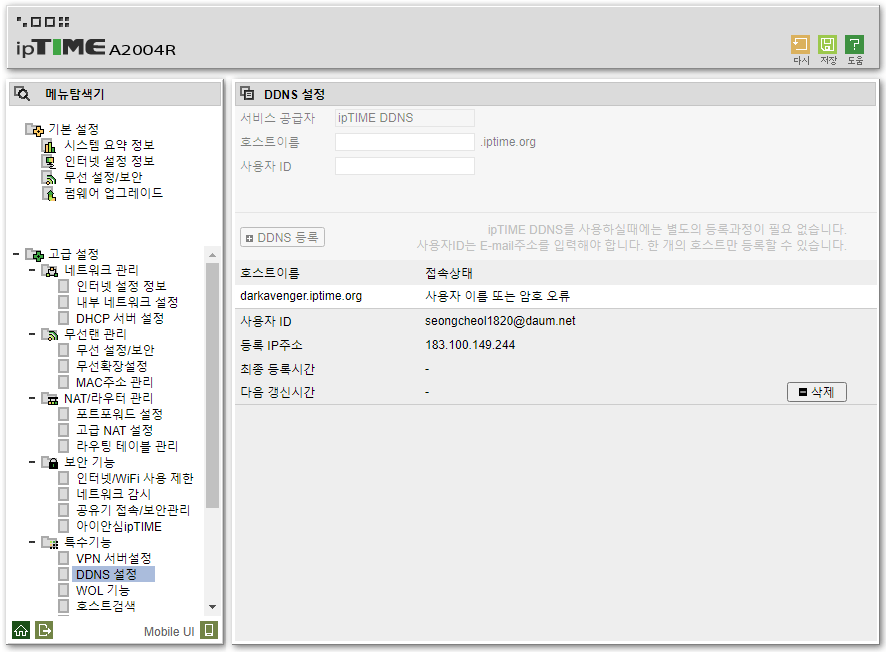The height and width of the screenshot is (652, 886).
Task: Click the seongcheol1820@daum.net user ID value
Action: point(500,321)
